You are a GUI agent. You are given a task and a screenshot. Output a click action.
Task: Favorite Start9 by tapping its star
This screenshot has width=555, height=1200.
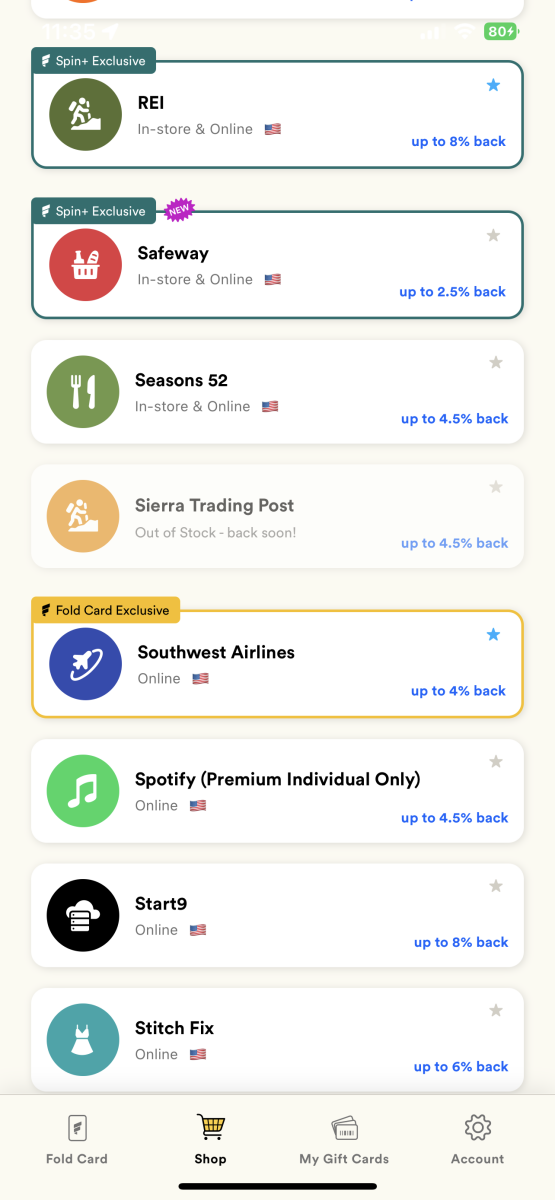coord(495,886)
